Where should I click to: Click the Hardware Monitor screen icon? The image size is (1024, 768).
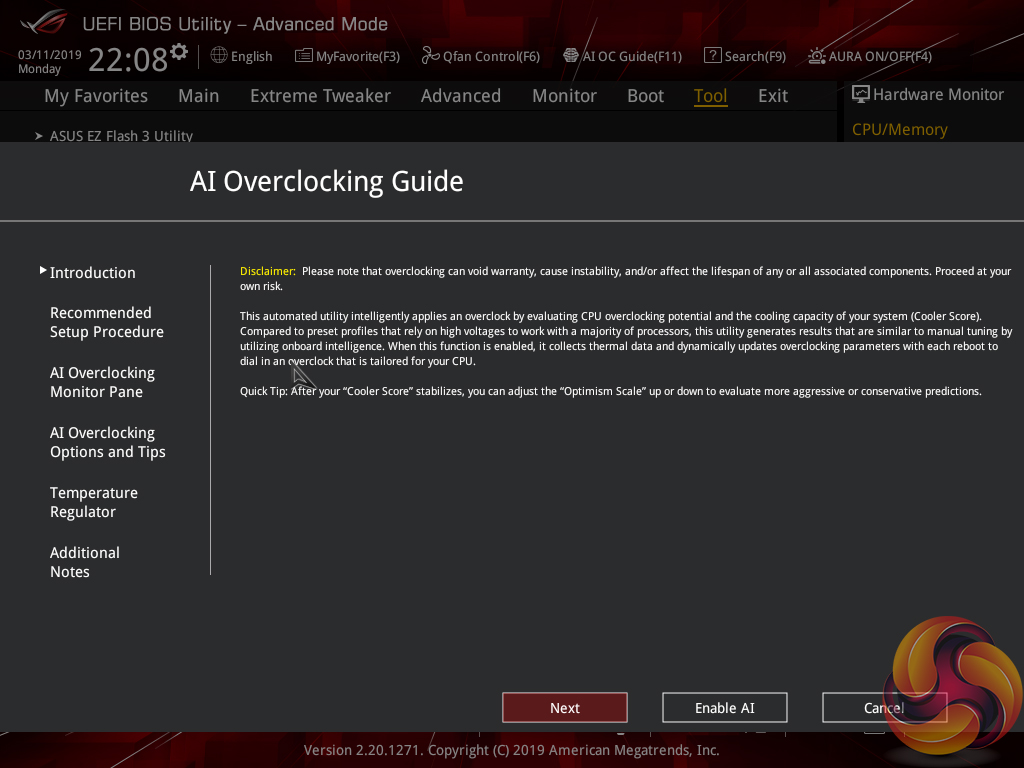tap(861, 95)
